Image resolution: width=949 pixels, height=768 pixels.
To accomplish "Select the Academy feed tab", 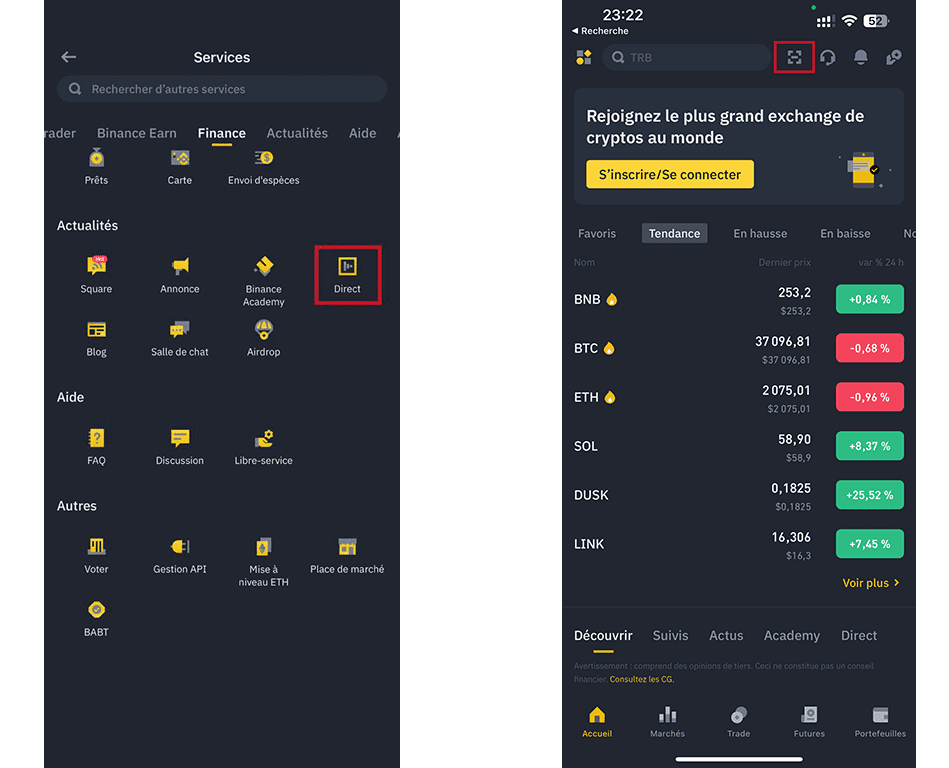I will (792, 635).
